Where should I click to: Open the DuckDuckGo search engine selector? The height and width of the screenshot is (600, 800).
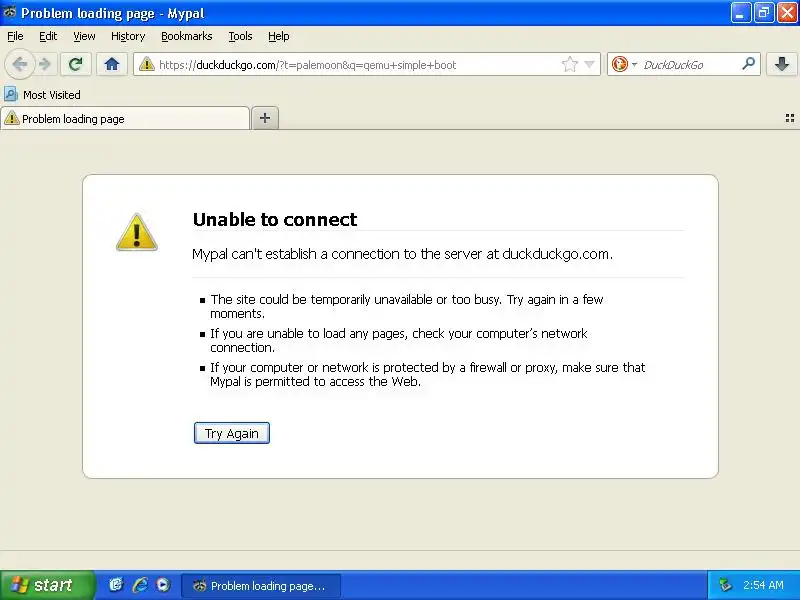pos(624,64)
